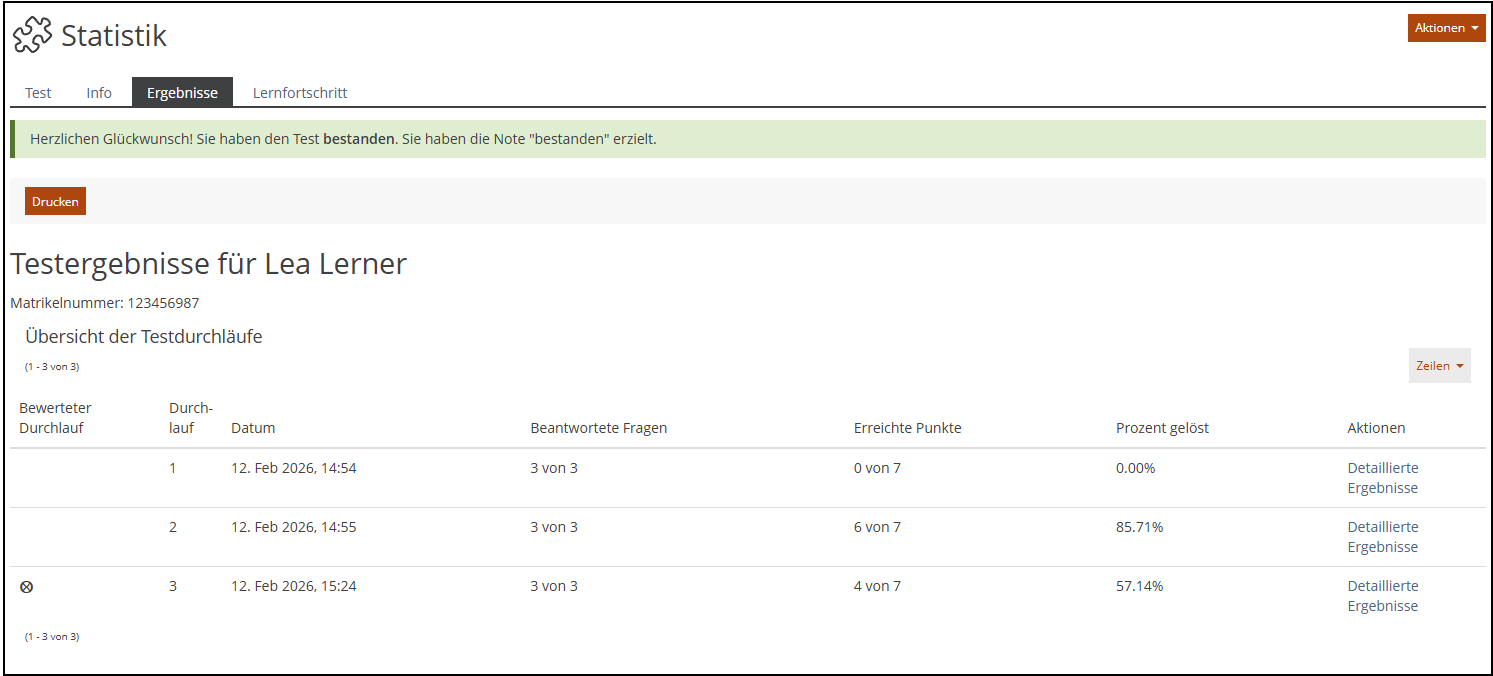1493x676 pixels.
Task: Open Detaillierte Ergebnisse for run 1
Action: click(1382, 478)
